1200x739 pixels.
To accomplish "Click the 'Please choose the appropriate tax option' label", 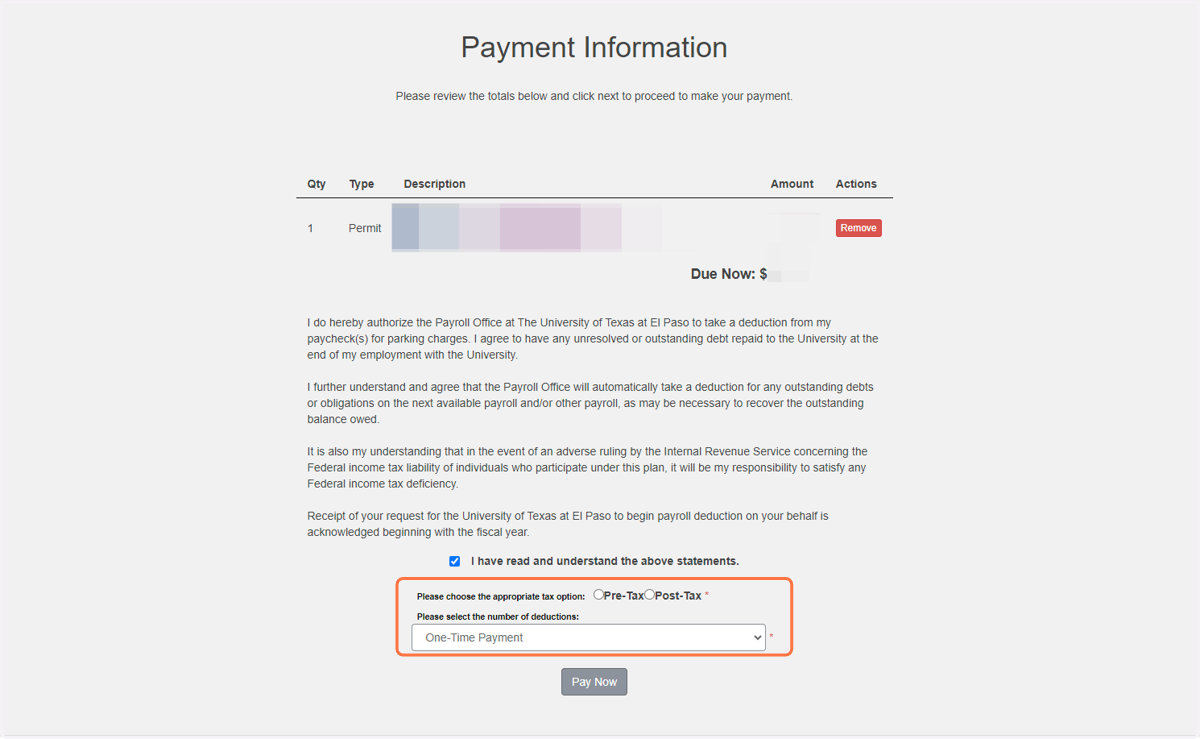I will [x=501, y=596].
